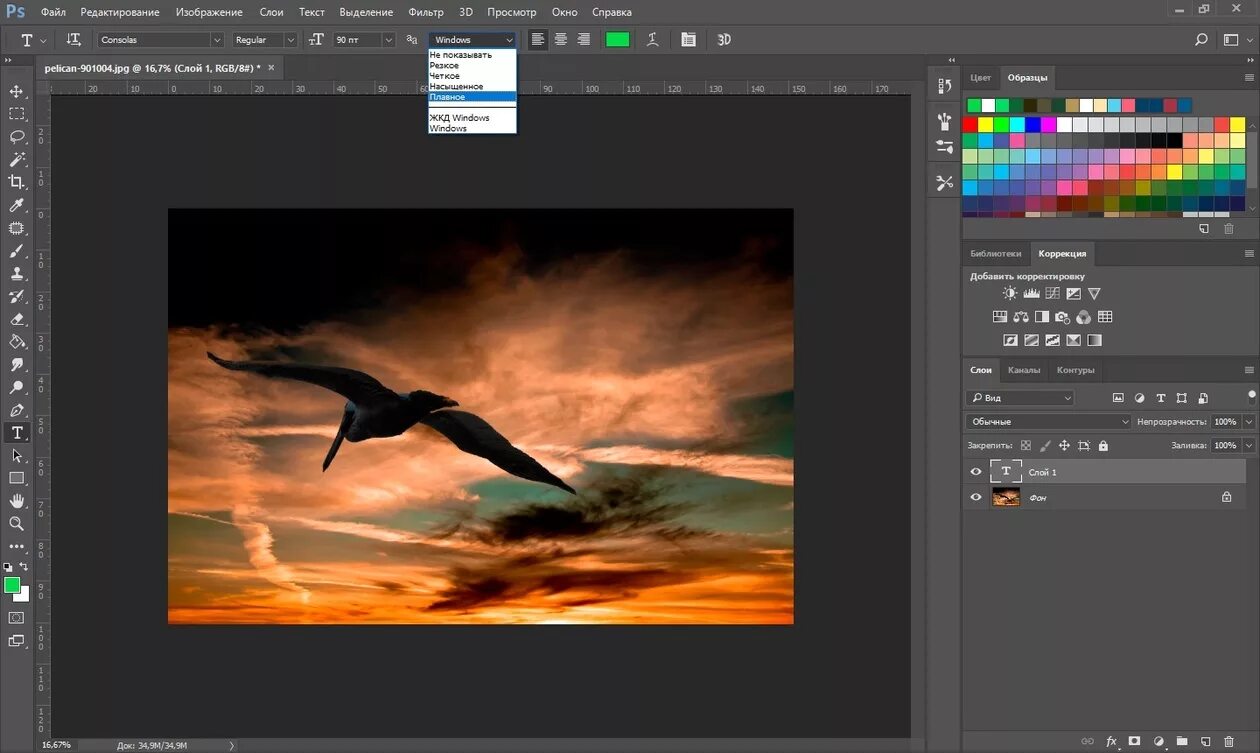
Task: Toggle visibility of the Фон layer
Action: click(x=976, y=497)
